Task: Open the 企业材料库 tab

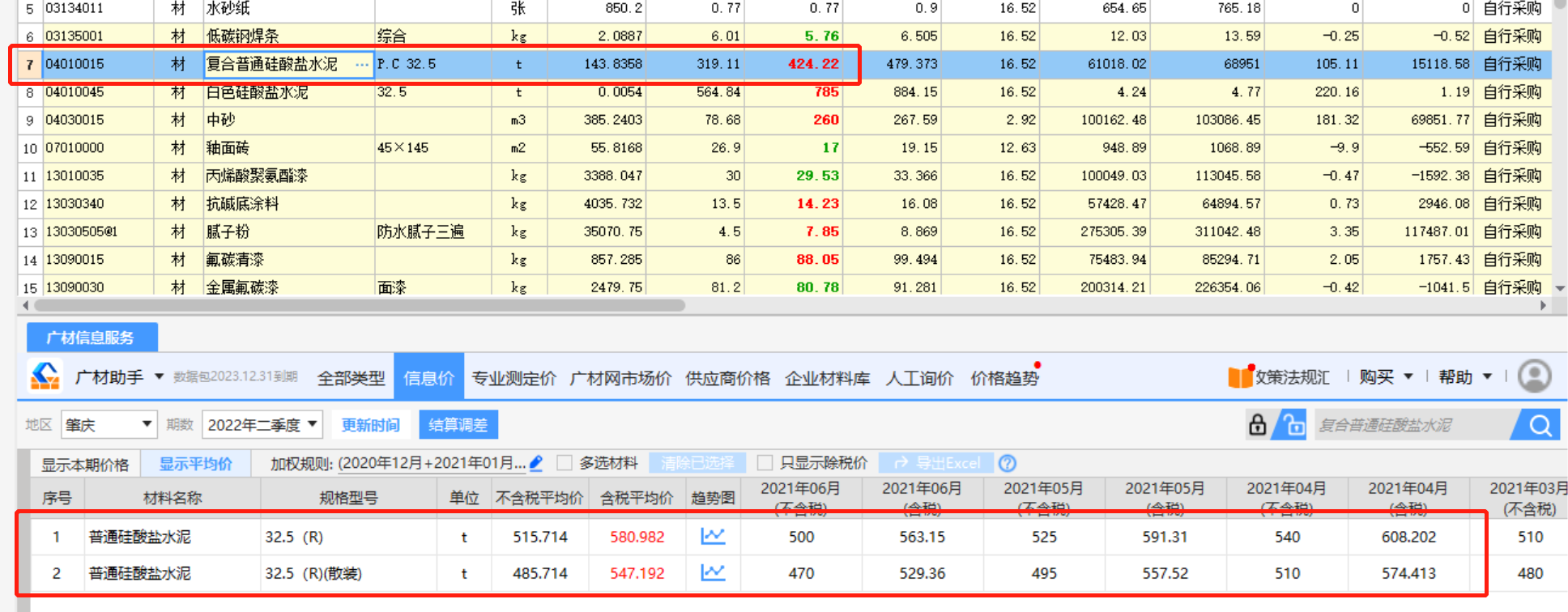Action: click(x=827, y=378)
